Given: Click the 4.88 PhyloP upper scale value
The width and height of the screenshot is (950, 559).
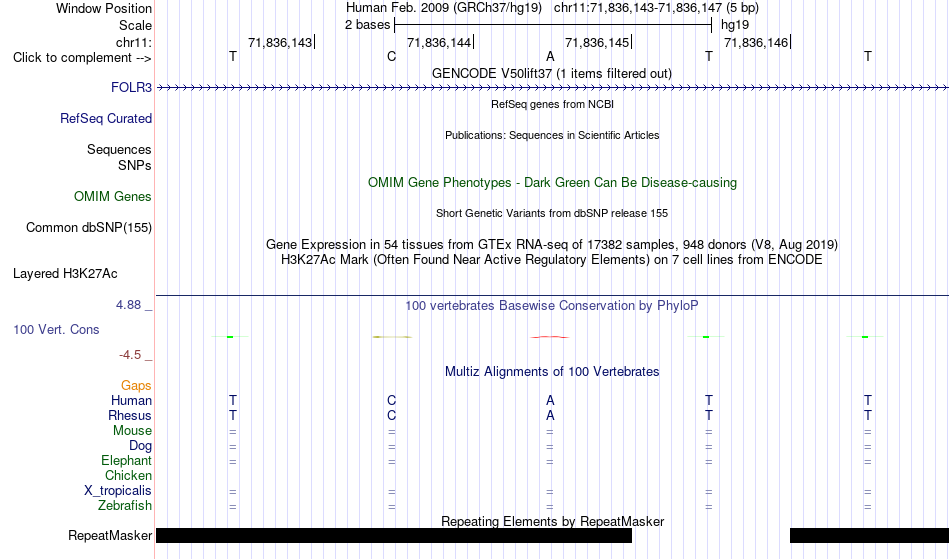Looking at the screenshot, I should coord(128,305).
